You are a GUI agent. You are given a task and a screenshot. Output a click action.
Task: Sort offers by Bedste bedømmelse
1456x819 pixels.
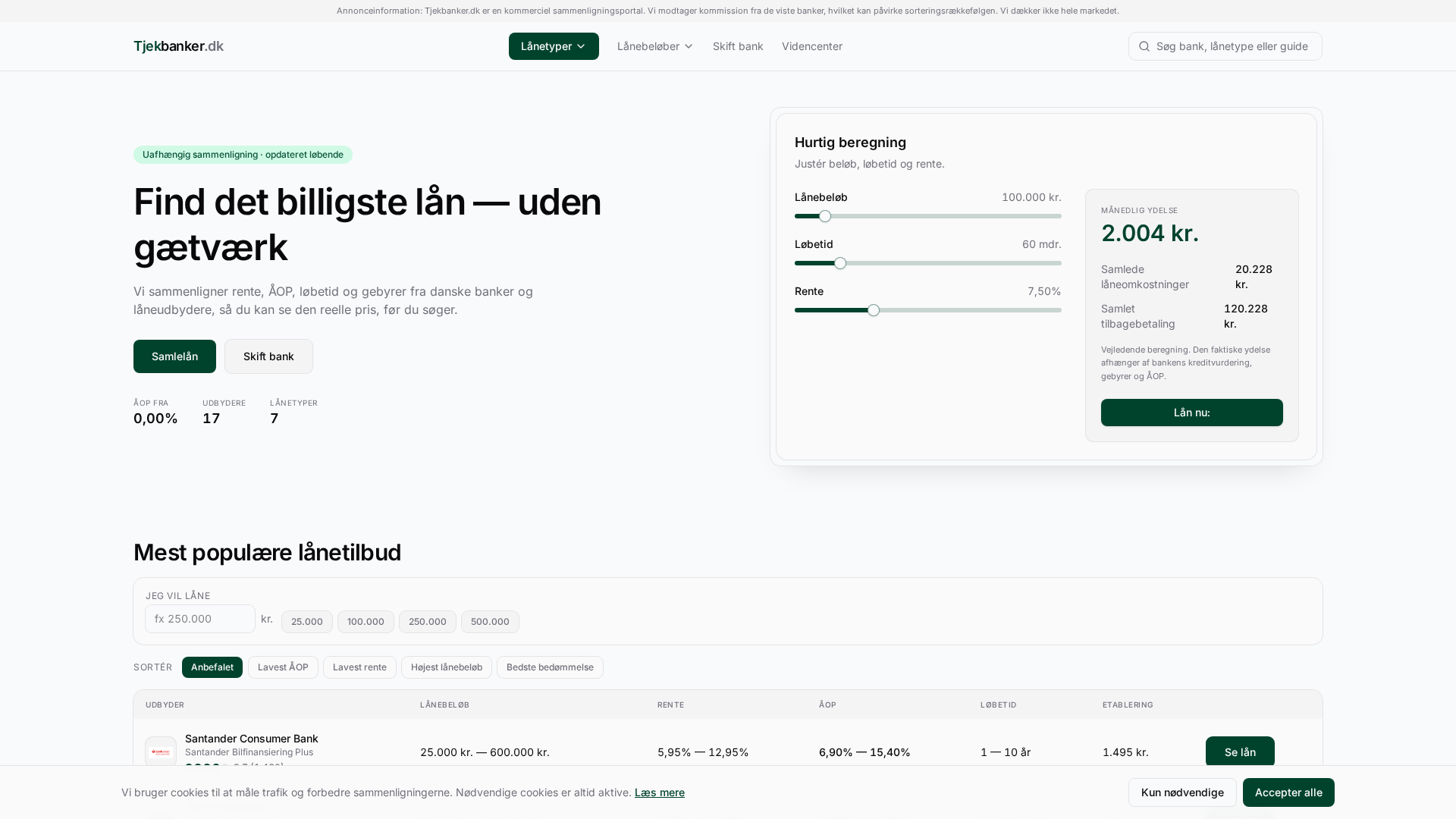click(550, 667)
